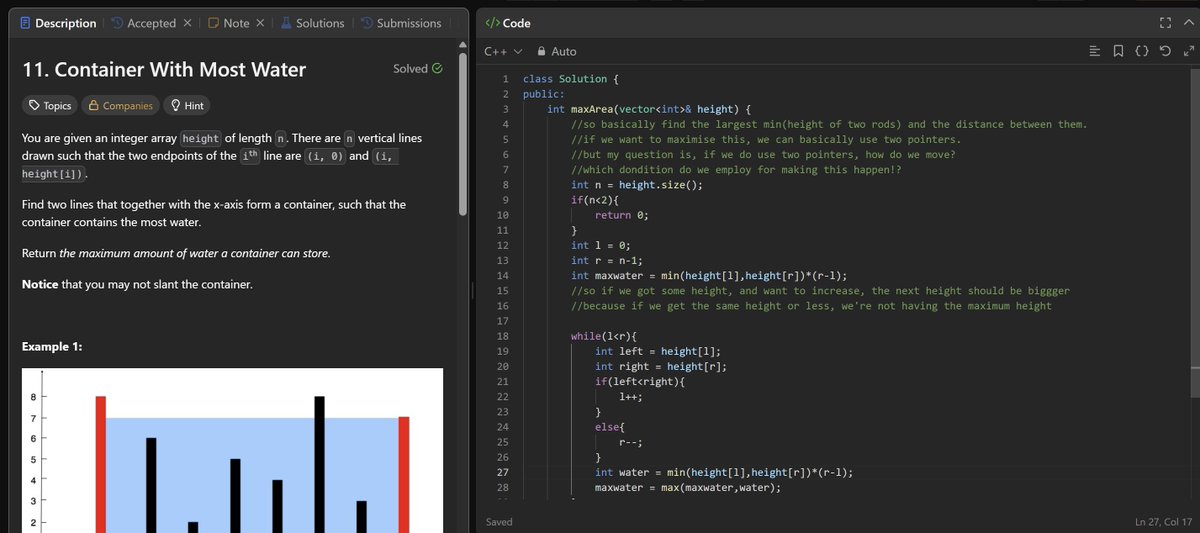Screen dimensions: 1200x533
Task: Click the Ln 27, Col 17 indicator
Action: tap(1162, 522)
